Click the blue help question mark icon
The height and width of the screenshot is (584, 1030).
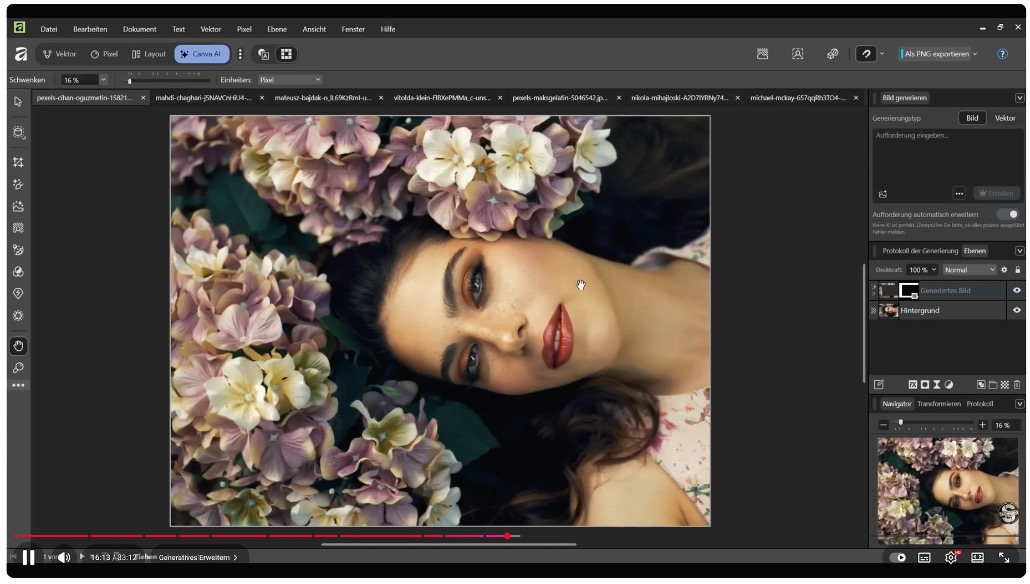(1002, 54)
